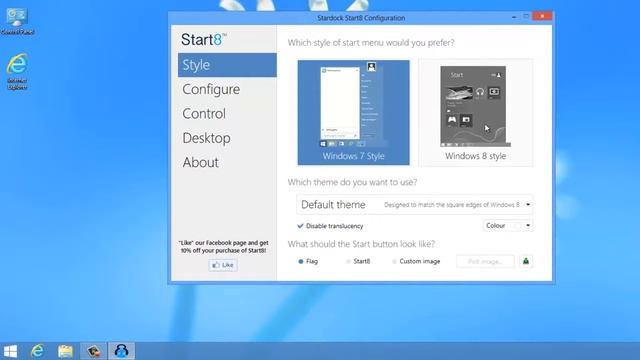Click the Facebook discount promotional text

223,247
